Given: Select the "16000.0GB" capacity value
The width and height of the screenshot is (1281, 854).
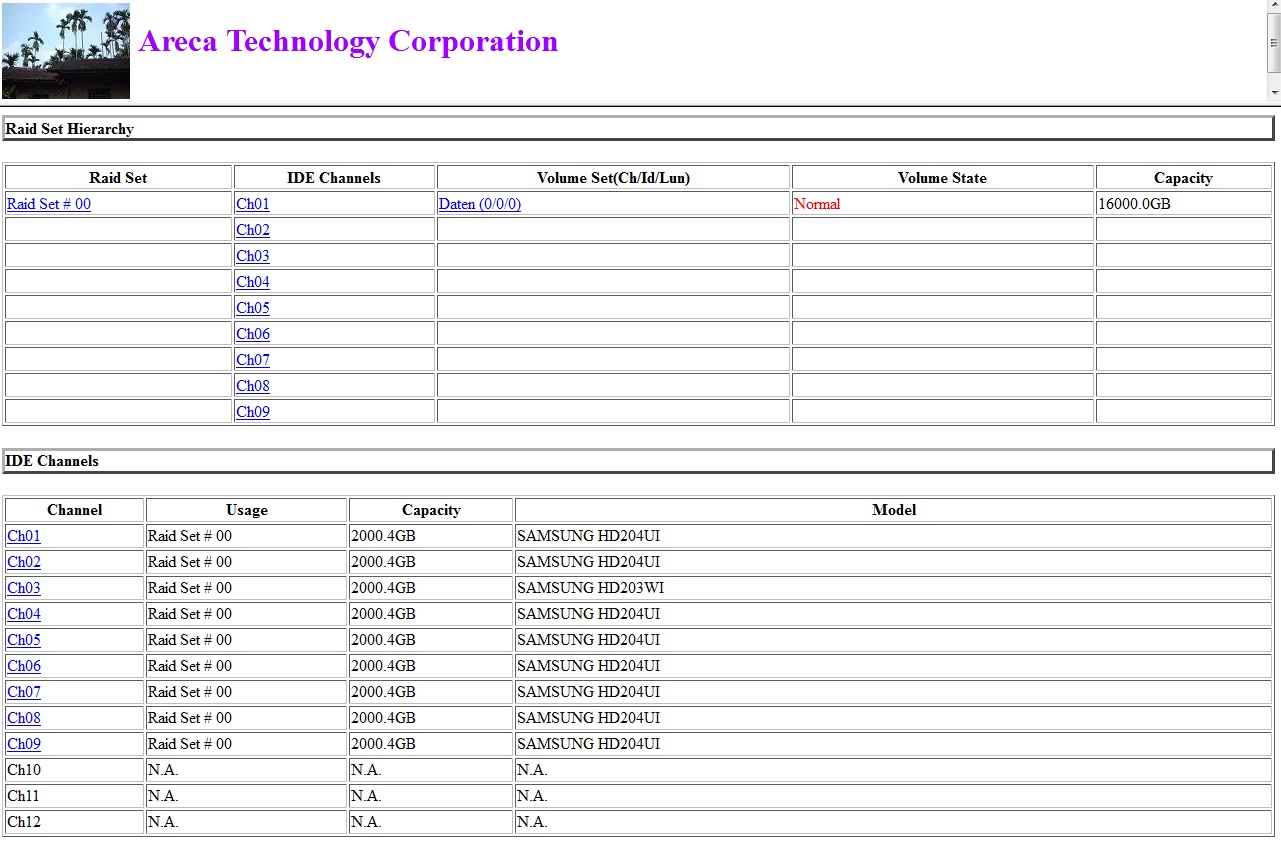Looking at the screenshot, I should (x=1134, y=204).
